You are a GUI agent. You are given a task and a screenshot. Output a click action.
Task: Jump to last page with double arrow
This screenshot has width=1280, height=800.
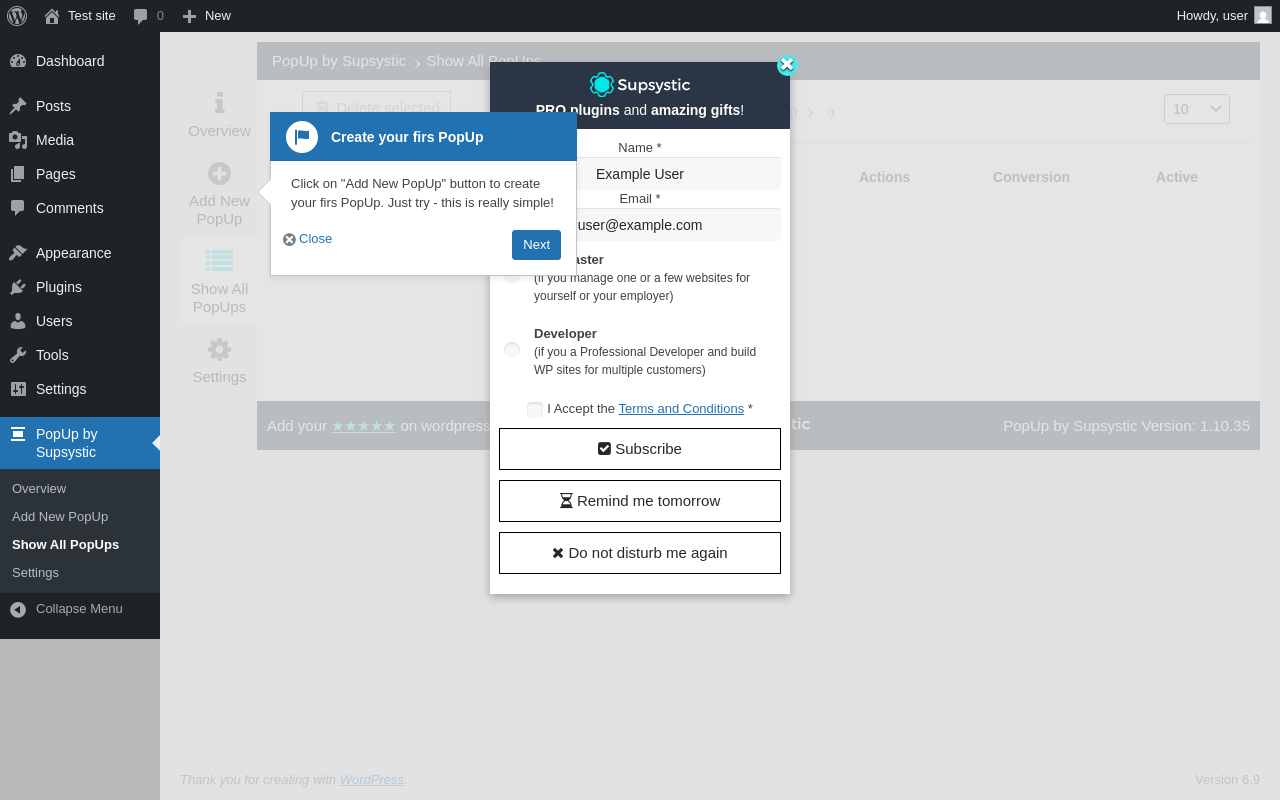pyautogui.click(x=831, y=113)
